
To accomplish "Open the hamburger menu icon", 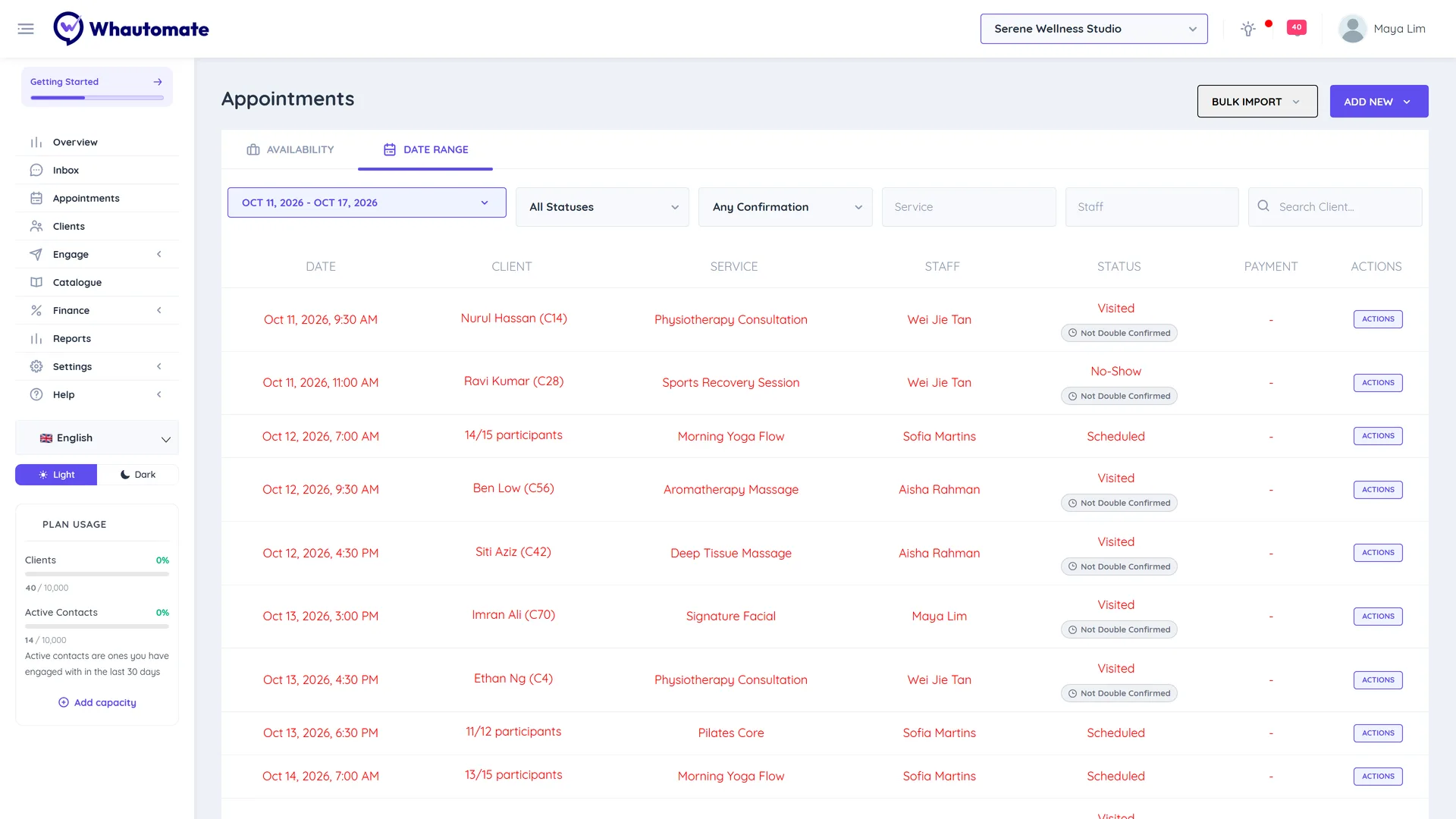I will (26, 29).
